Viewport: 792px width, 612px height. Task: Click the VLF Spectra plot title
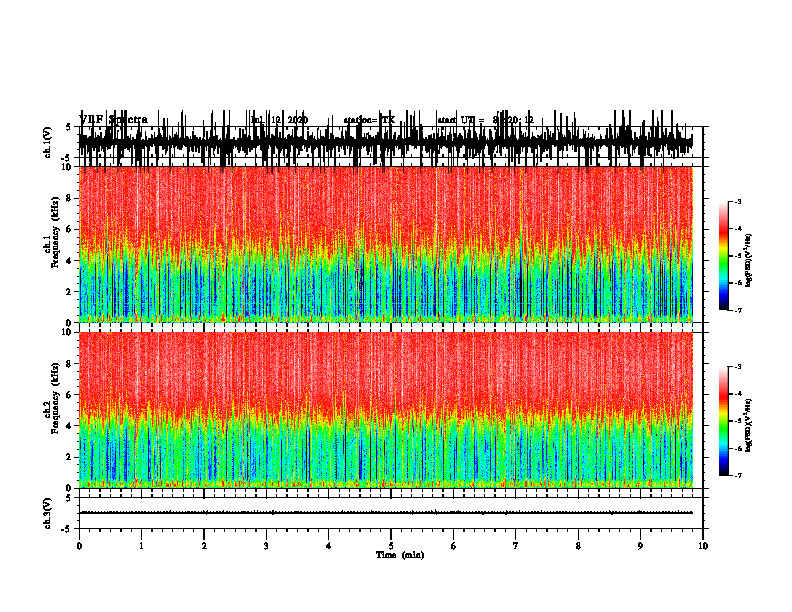[114, 120]
